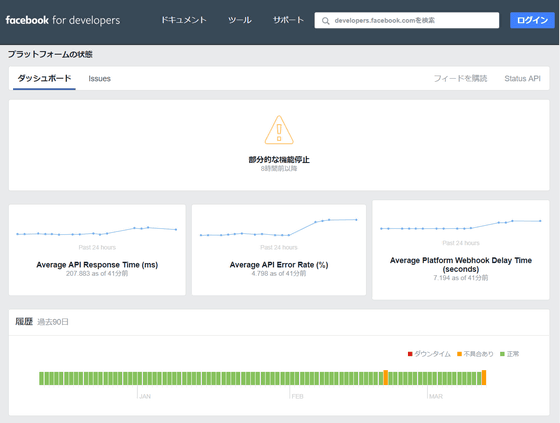
Task: Click the search magnifier icon
Action: click(325, 21)
